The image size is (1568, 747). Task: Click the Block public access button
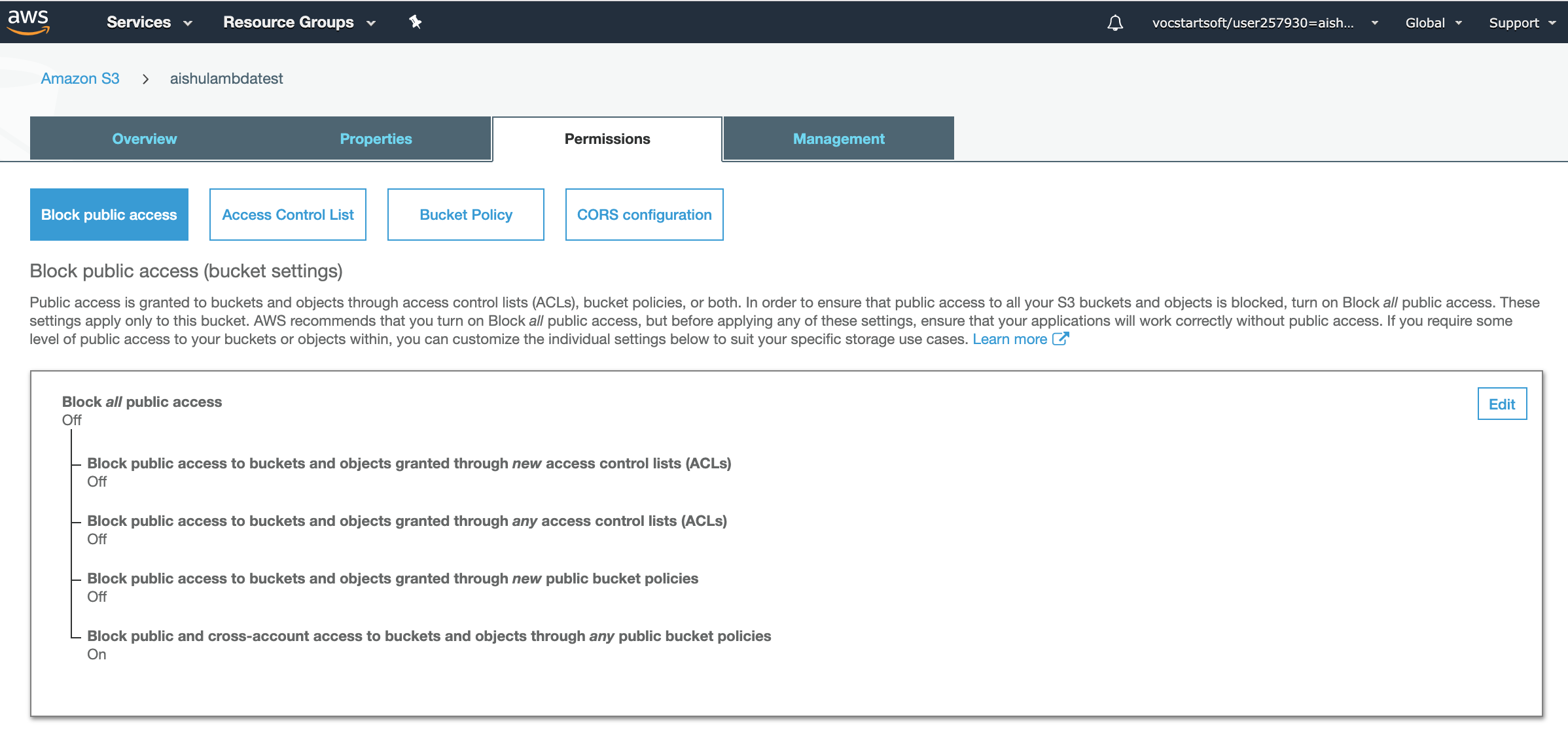109,215
